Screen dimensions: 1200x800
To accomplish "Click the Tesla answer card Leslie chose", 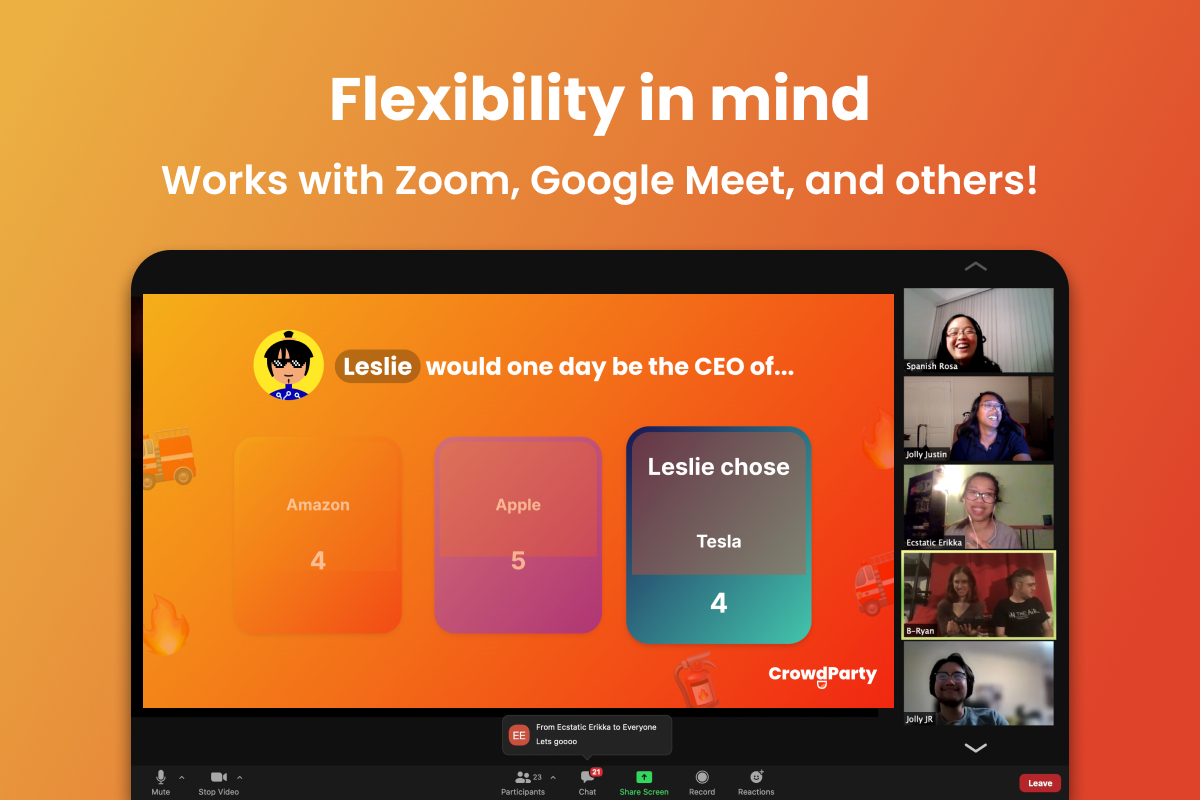I will pyautogui.click(x=718, y=535).
